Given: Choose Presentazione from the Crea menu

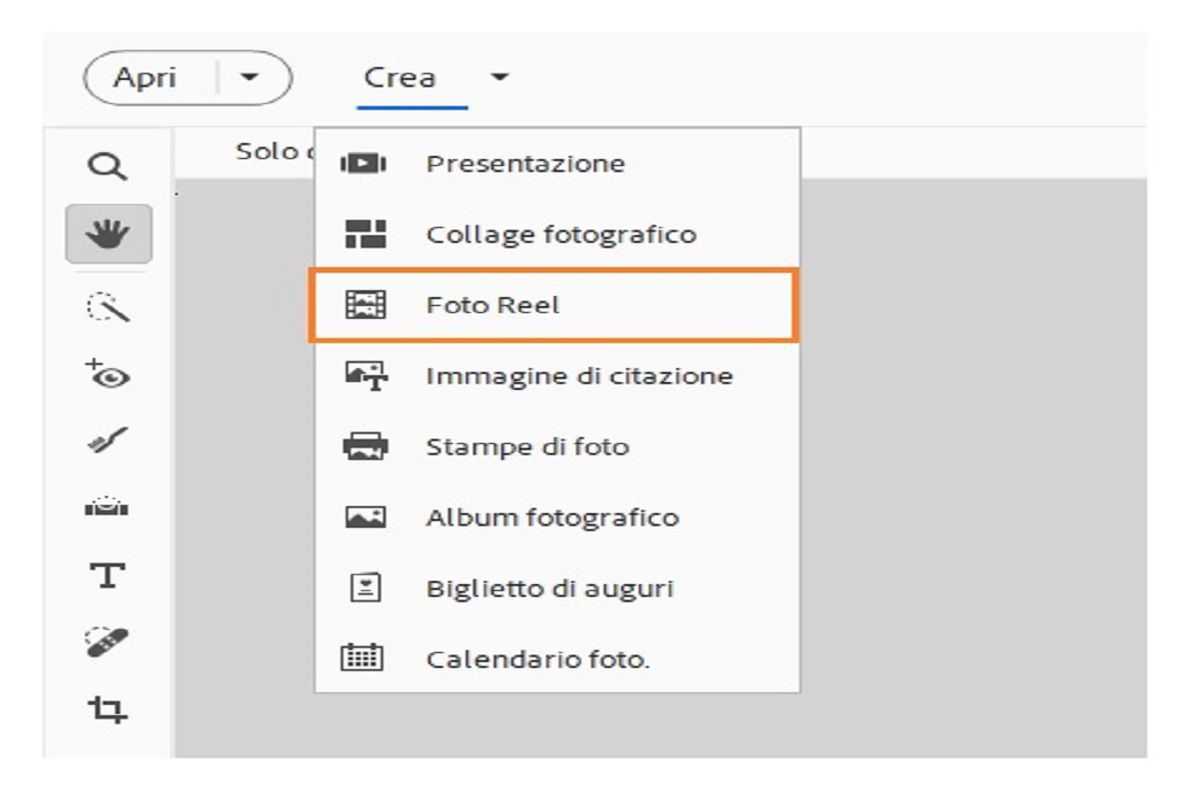Looking at the screenshot, I should click(525, 163).
